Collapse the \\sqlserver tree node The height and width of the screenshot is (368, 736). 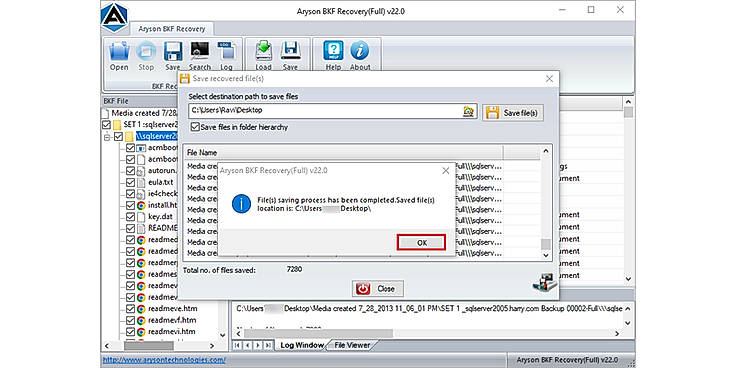coord(107,137)
